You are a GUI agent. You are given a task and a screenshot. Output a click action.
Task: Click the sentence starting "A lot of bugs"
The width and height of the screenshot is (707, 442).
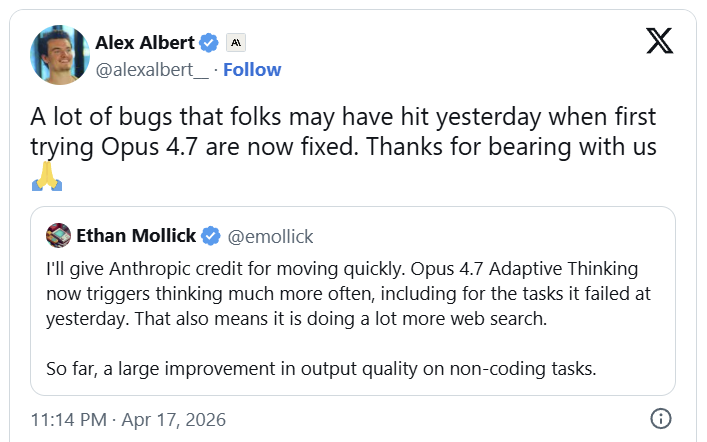(x=340, y=117)
